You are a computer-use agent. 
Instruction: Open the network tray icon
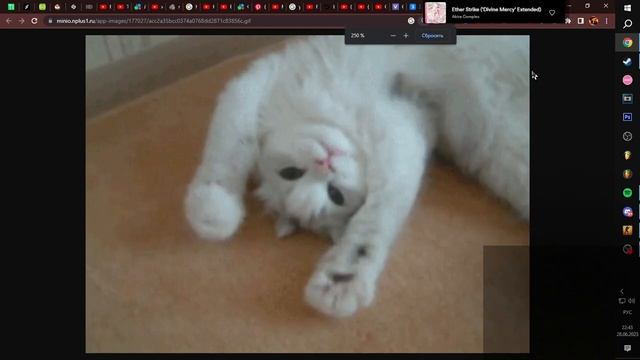point(622,301)
